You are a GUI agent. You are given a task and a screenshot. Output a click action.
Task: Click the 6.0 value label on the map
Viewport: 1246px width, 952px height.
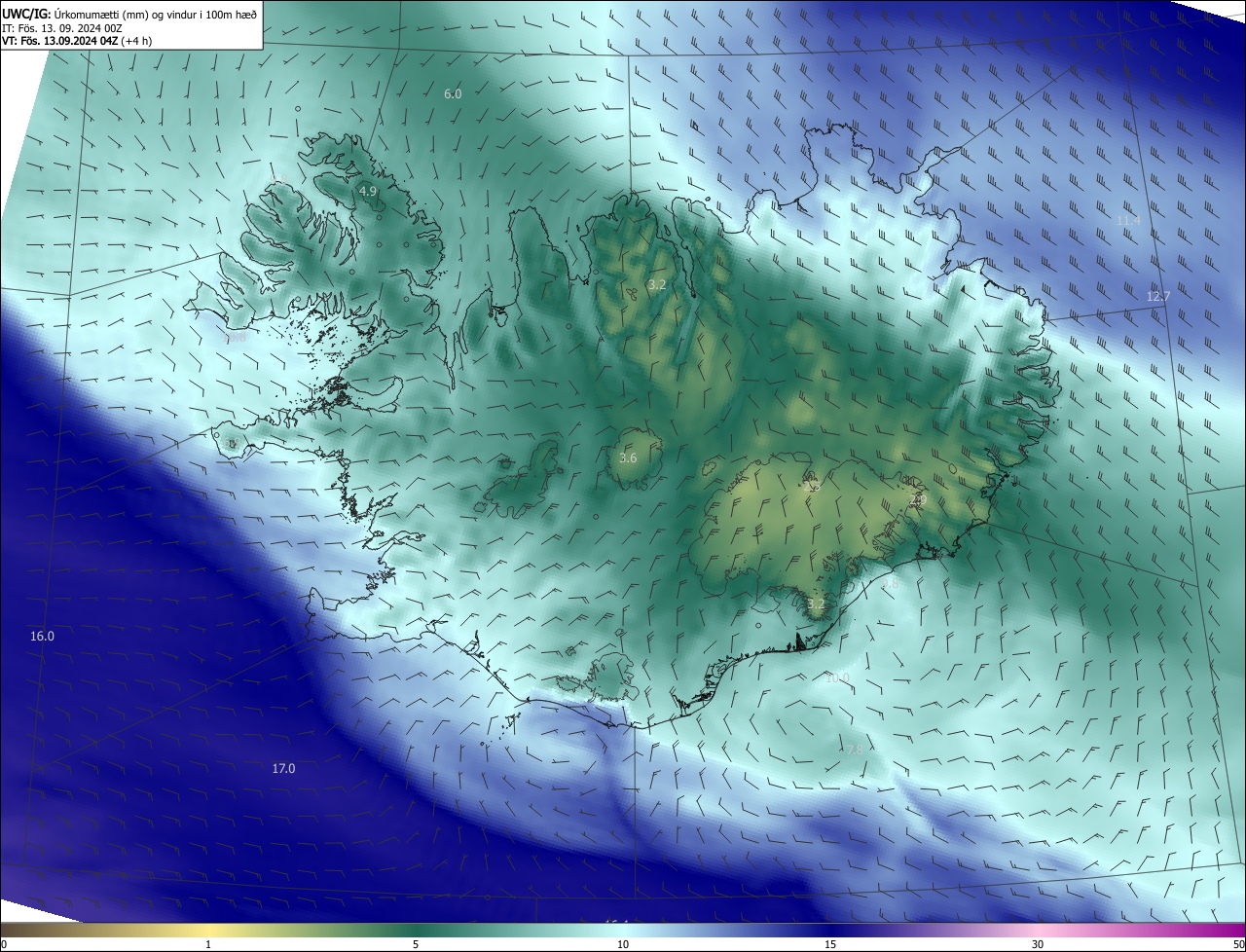pos(453,94)
